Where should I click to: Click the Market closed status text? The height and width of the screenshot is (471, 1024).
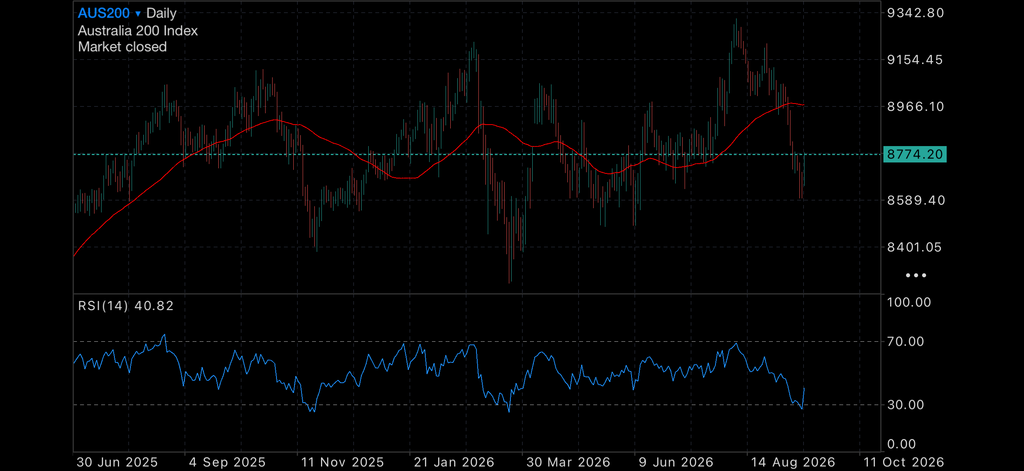coord(122,47)
